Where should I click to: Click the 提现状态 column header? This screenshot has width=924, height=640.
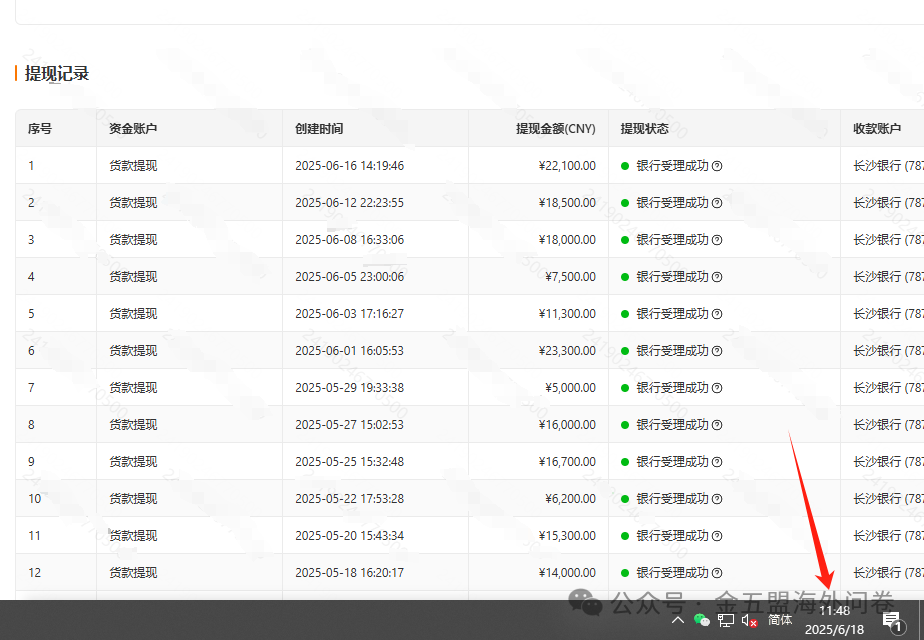click(645, 128)
